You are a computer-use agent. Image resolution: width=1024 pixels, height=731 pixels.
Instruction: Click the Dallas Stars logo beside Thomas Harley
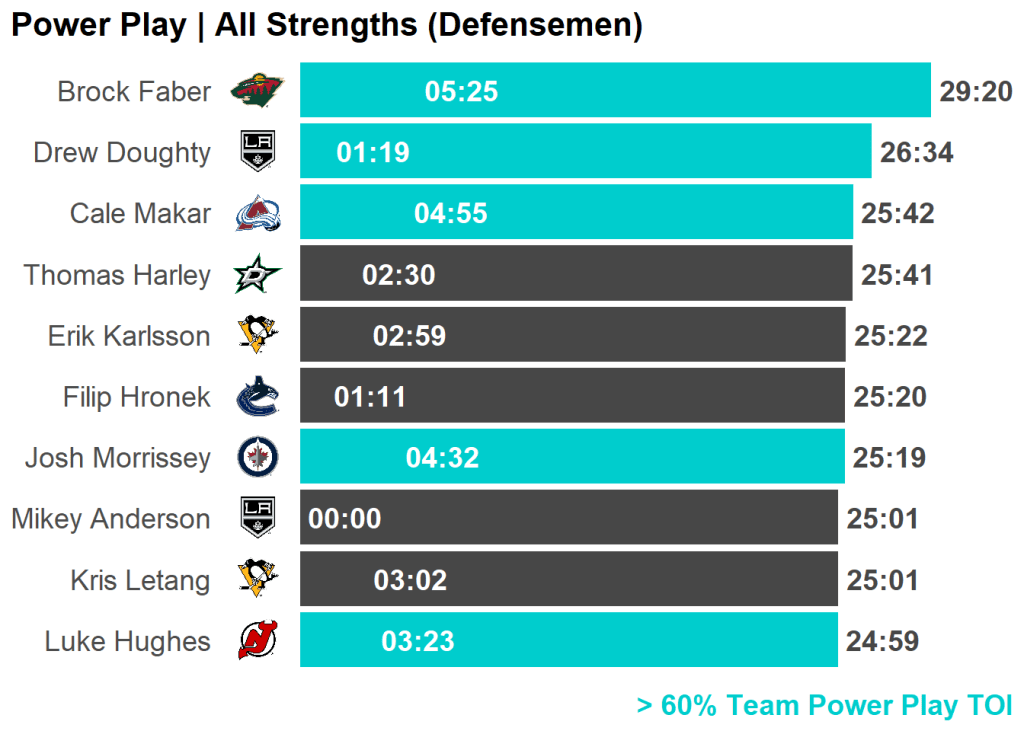257,275
